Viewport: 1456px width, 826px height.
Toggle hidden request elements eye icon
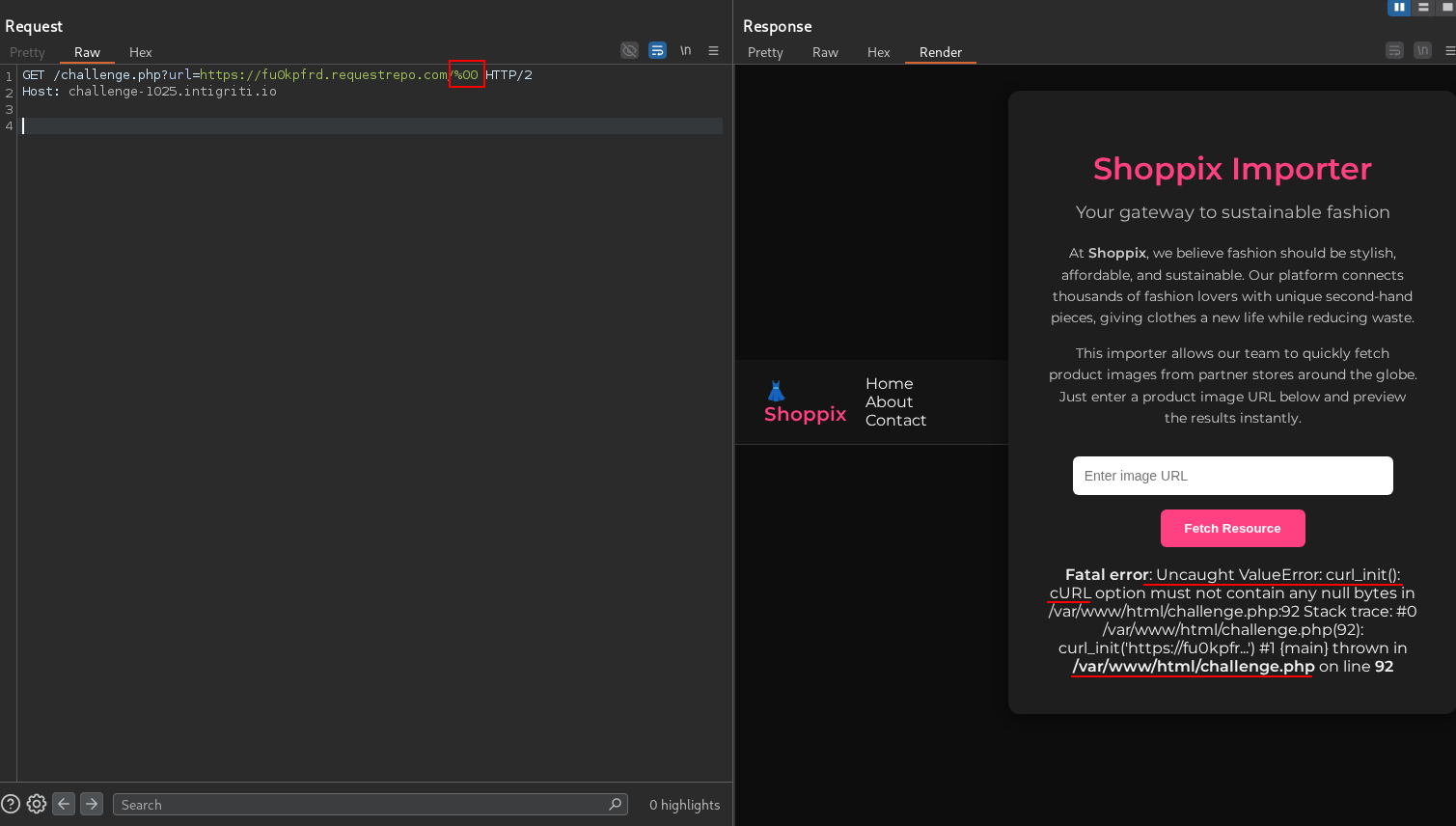click(629, 50)
